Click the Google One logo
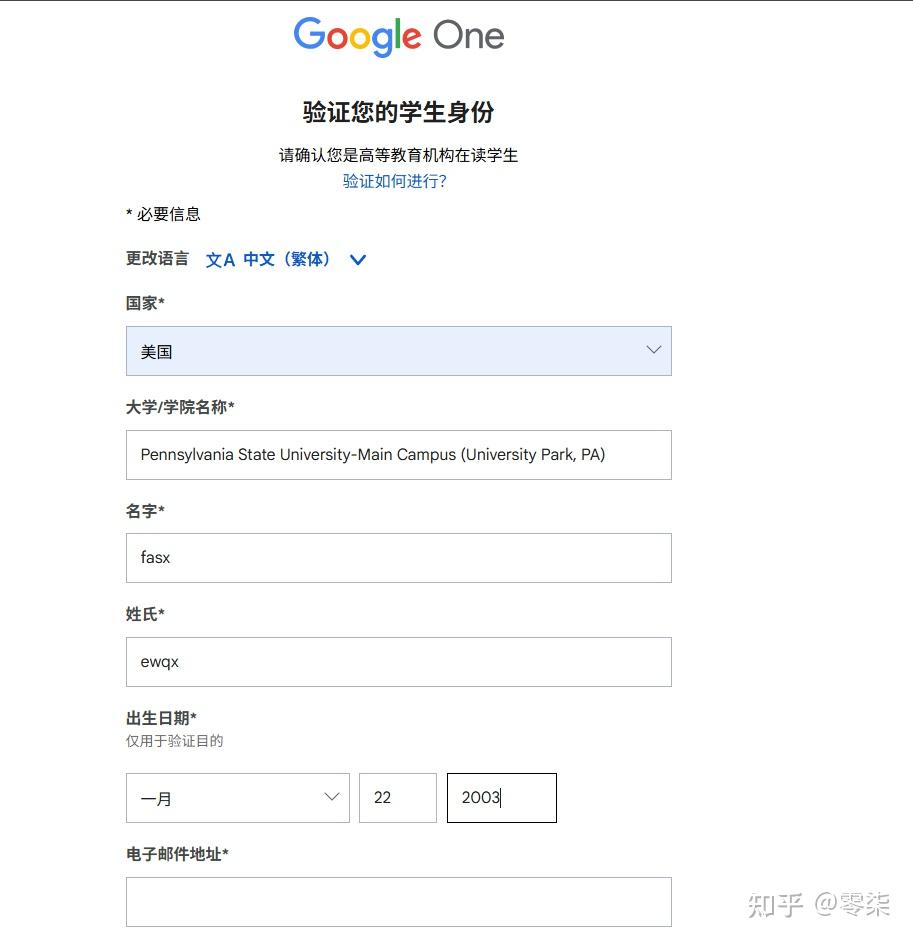This screenshot has width=913, height=941. coord(399,37)
